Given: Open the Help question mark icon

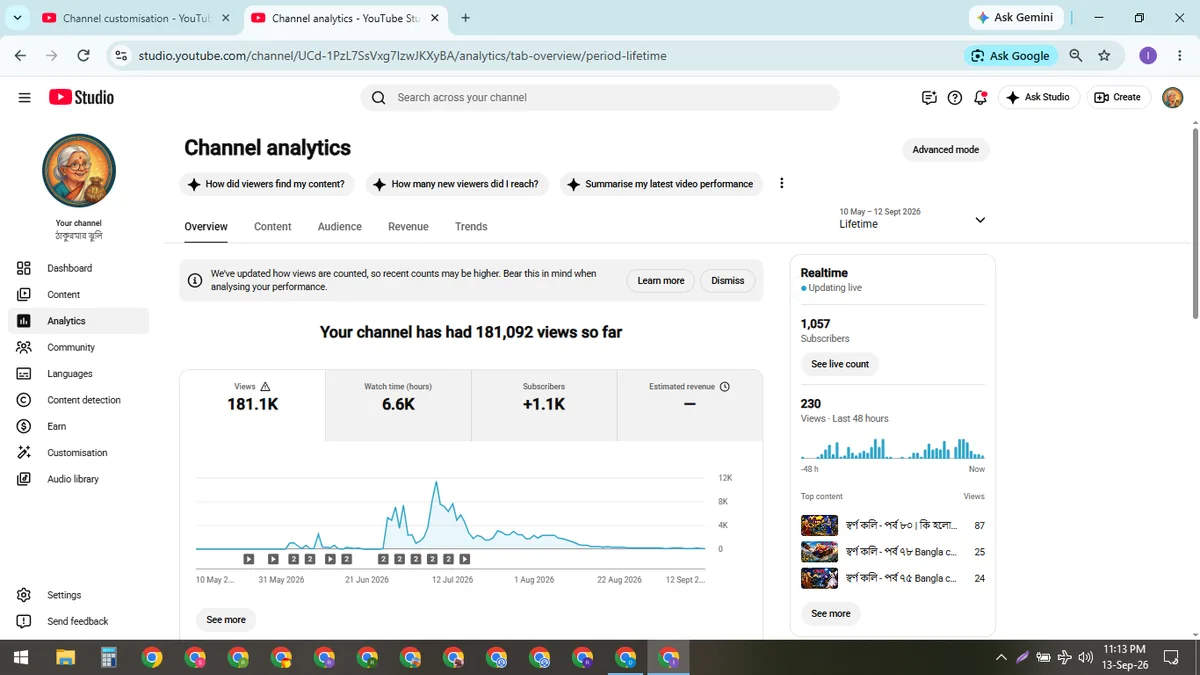Looking at the screenshot, I should (x=955, y=97).
